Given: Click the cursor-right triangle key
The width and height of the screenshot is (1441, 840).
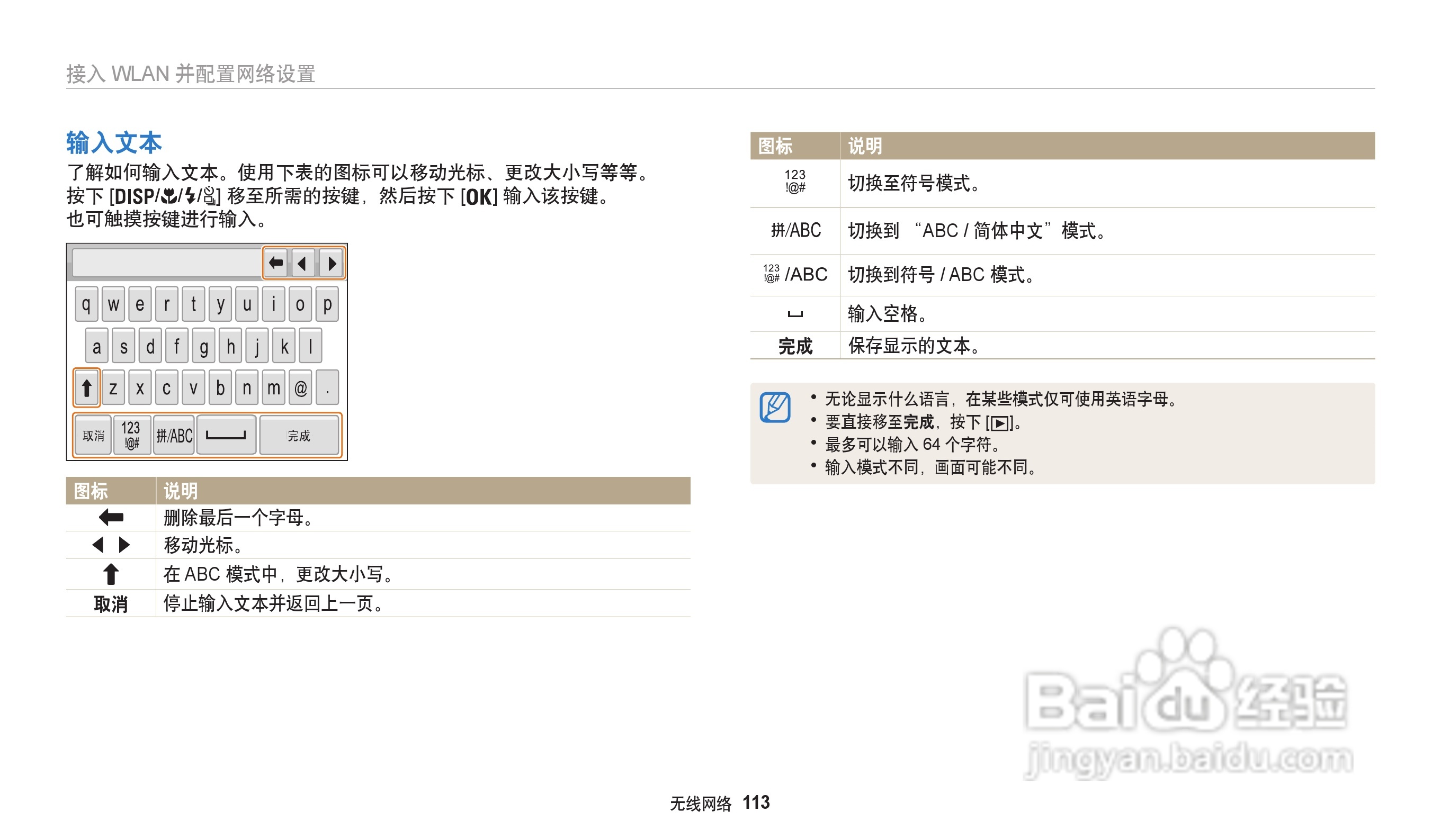Looking at the screenshot, I should pyautogui.click(x=331, y=264).
